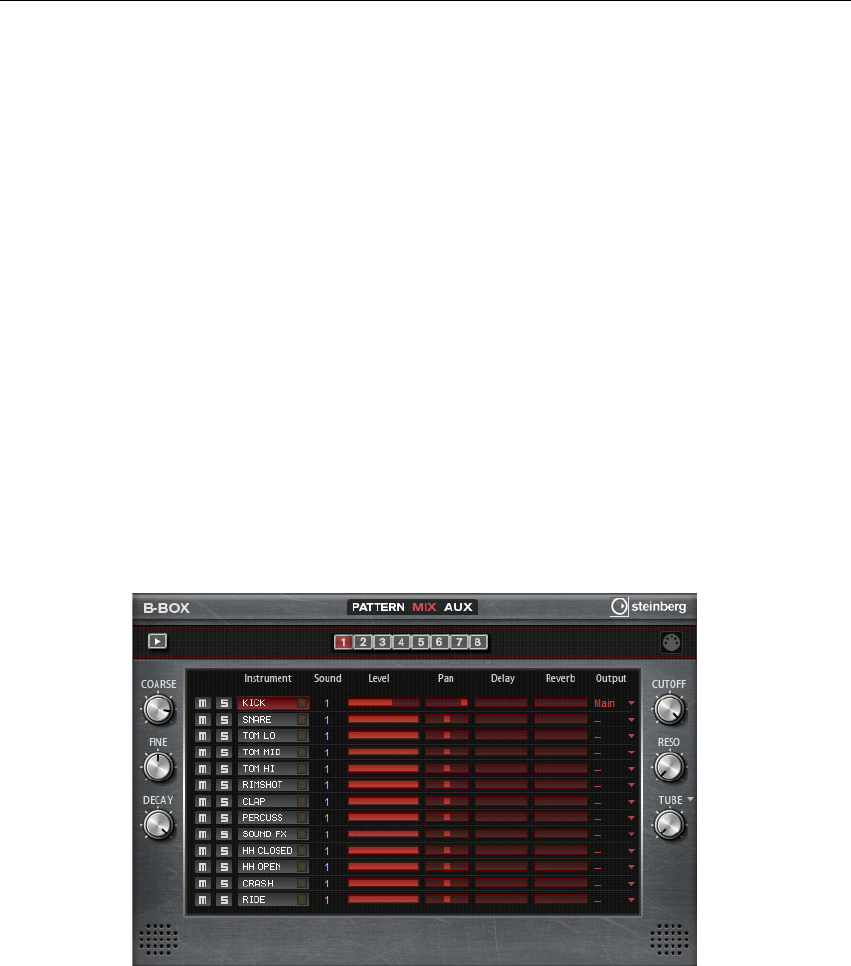Click the RIDE instrument indicator square
This screenshot has height=966, width=851.
tap(302, 899)
